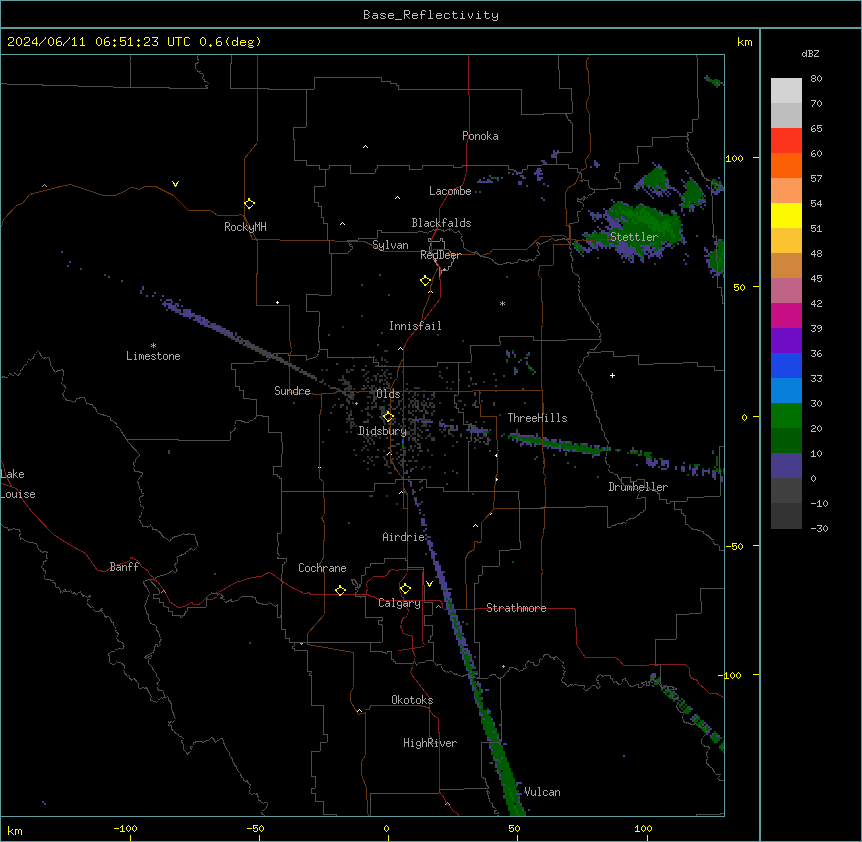Select the Ponoka city label

click(480, 136)
